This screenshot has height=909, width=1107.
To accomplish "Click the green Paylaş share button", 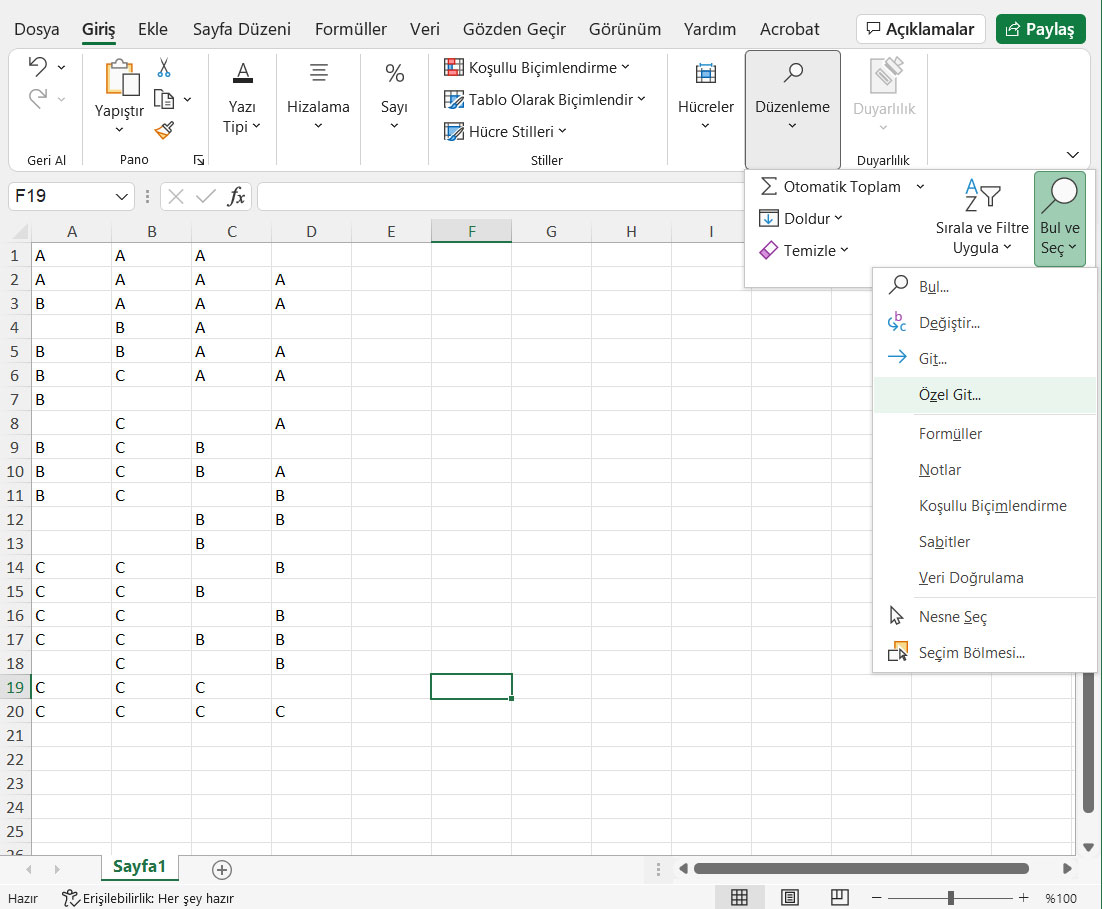I will point(1041,29).
